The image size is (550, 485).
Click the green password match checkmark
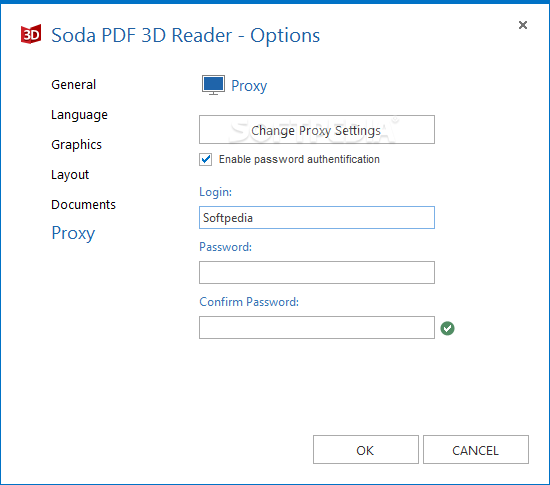(x=447, y=328)
